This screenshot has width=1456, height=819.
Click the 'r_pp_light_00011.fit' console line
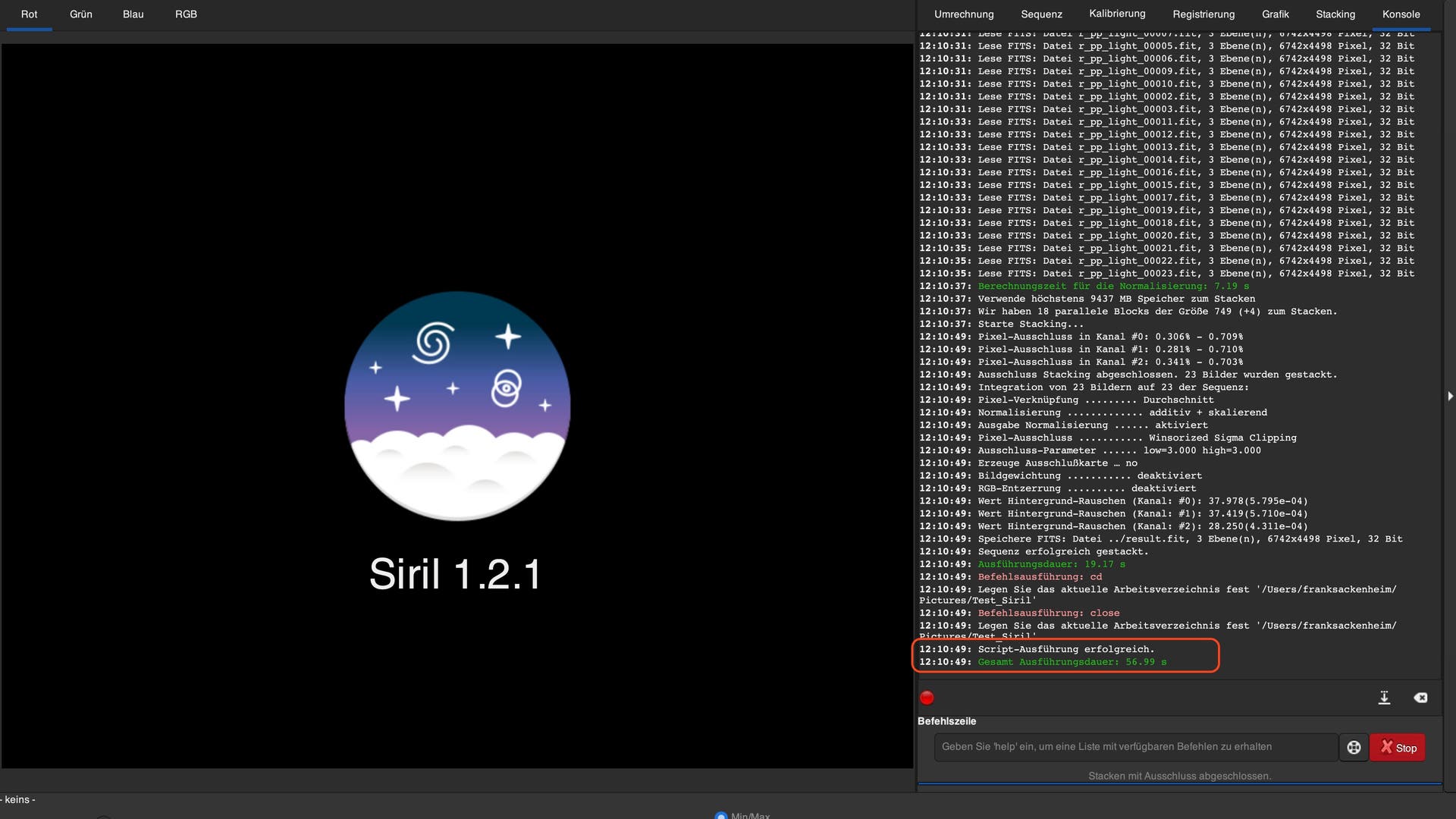1166,122
